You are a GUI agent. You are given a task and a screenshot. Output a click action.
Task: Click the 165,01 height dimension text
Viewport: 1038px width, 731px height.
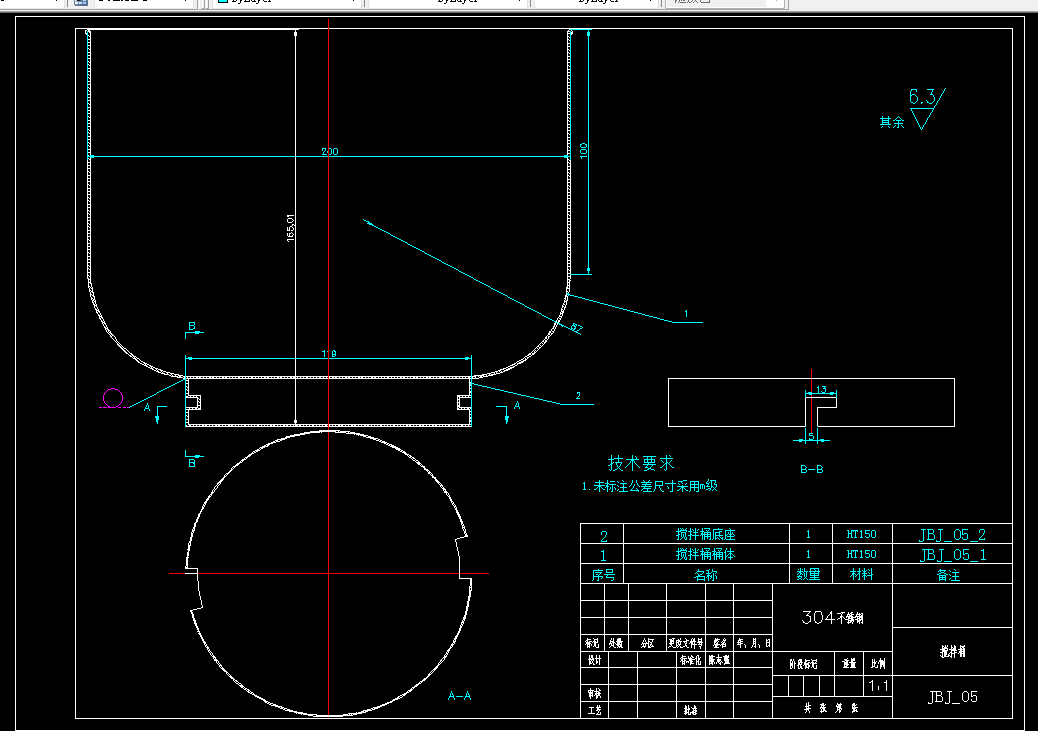(x=291, y=228)
